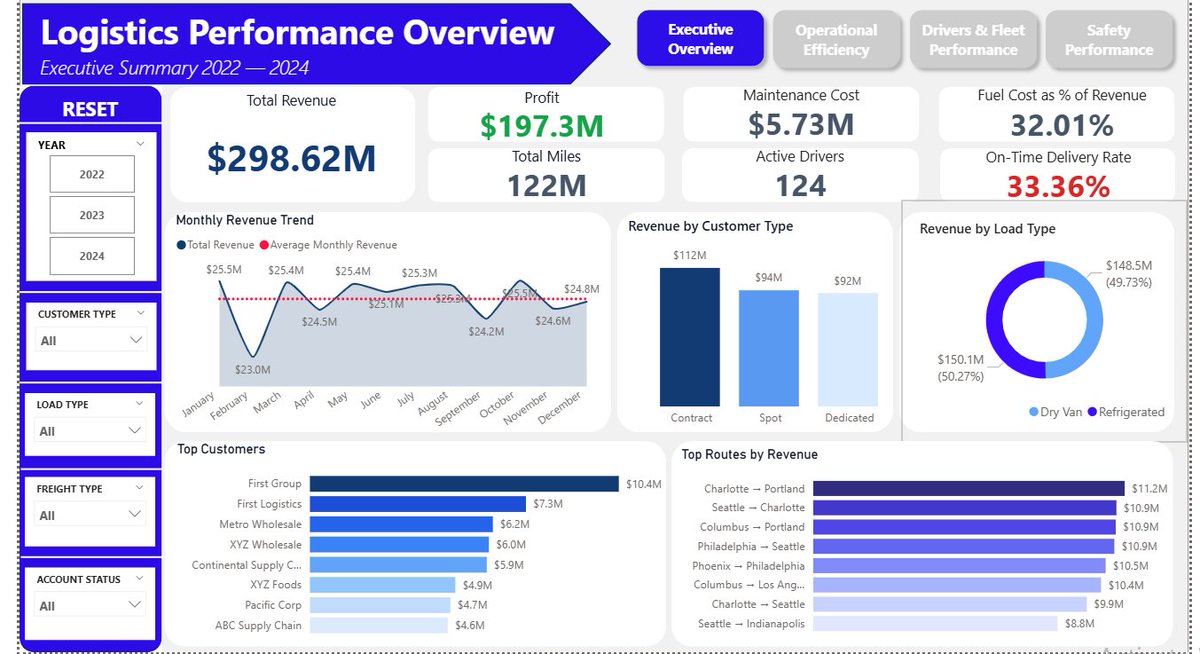Select year 2024 in the Year slicer

92,256
